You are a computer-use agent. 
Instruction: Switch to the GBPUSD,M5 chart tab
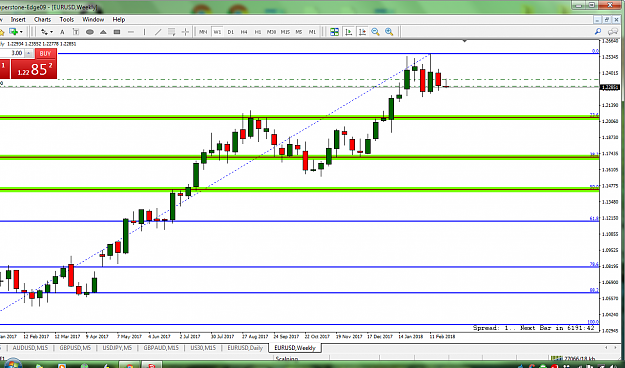coord(75,348)
